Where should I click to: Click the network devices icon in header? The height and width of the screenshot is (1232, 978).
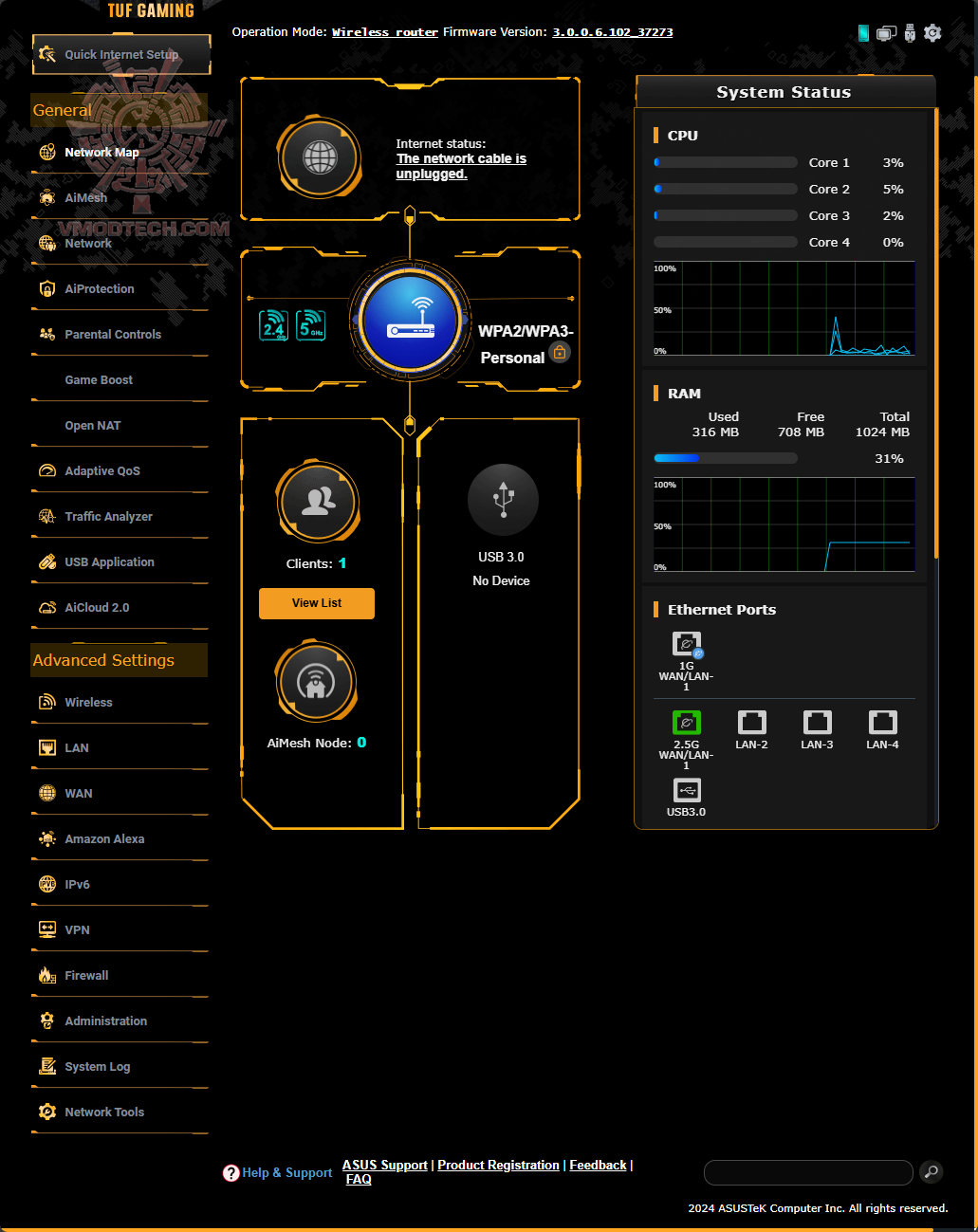click(886, 33)
